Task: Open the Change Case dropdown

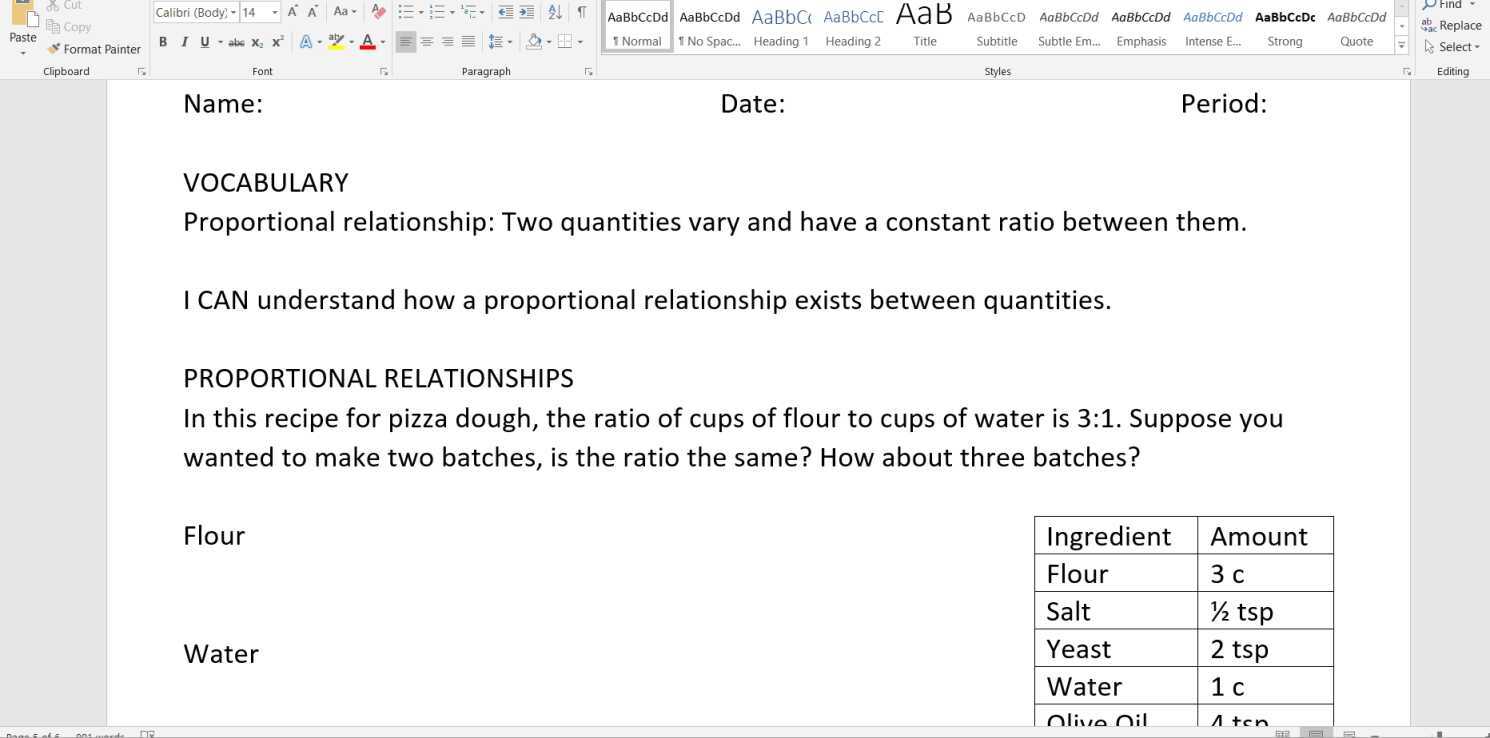Action: (x=344, y=12)
